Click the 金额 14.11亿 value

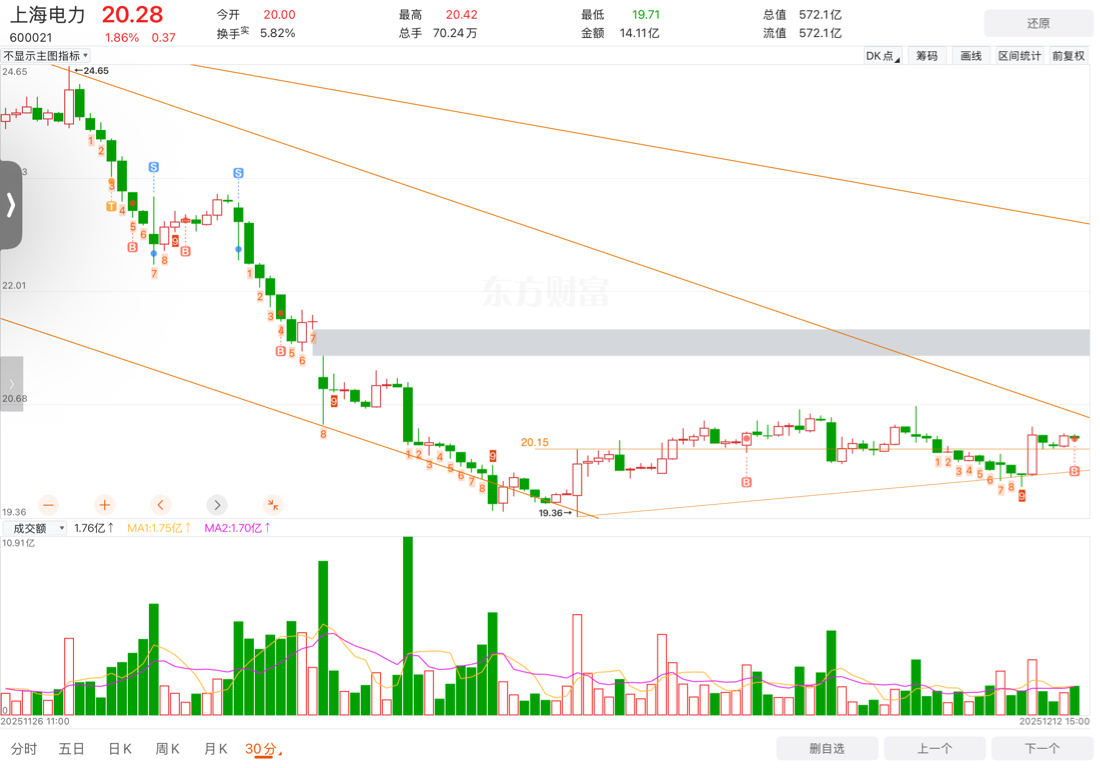[x=639, y=33]
